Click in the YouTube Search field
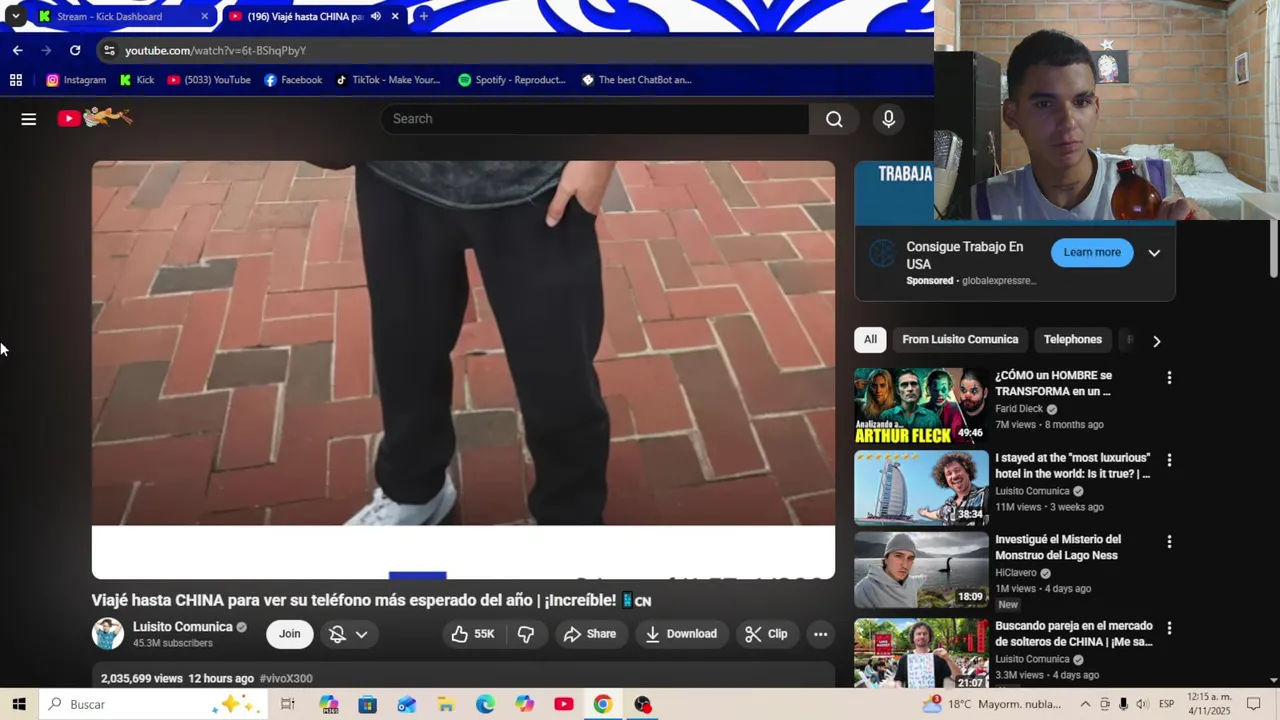The image size is (1280, 720). coord(595,119)
